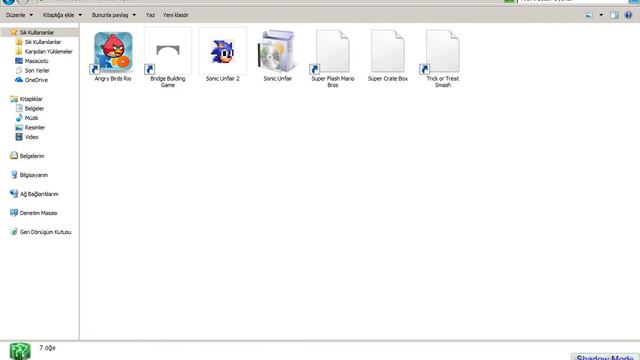Click the Yeni klasör button
Screen dimensions: 640x360
pyautogui.click(x=176, y=15)
